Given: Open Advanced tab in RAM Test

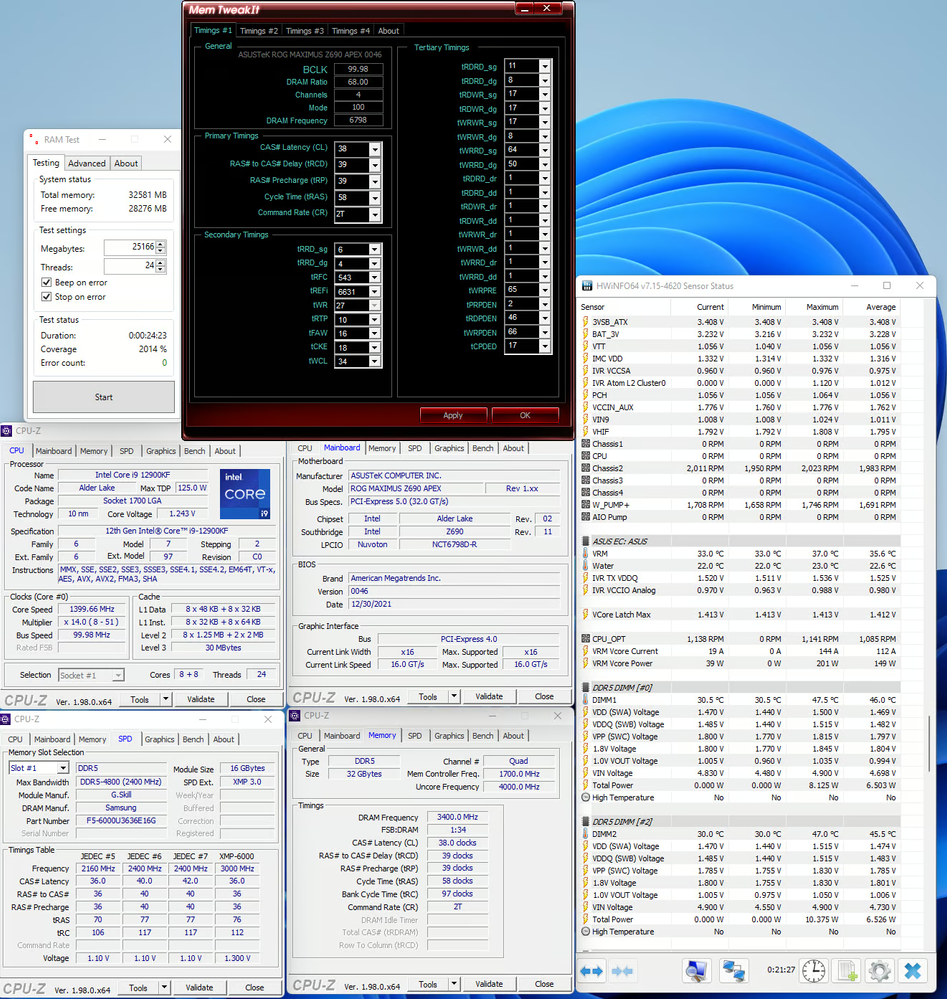Looking at the screenshot, I should pyautogui.click(x=87, y=163).
